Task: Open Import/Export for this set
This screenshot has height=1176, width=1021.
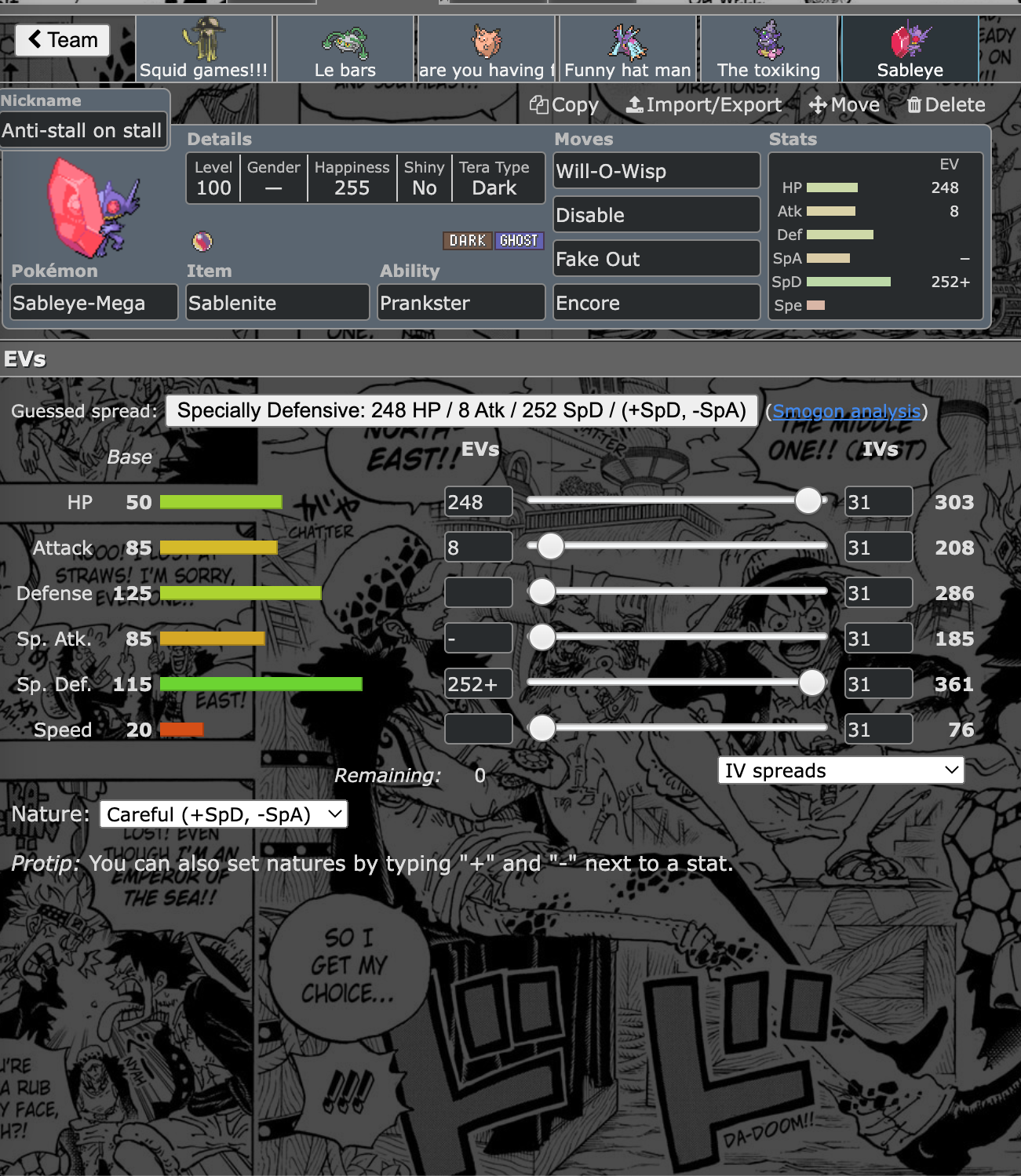Action: [704, 105]
